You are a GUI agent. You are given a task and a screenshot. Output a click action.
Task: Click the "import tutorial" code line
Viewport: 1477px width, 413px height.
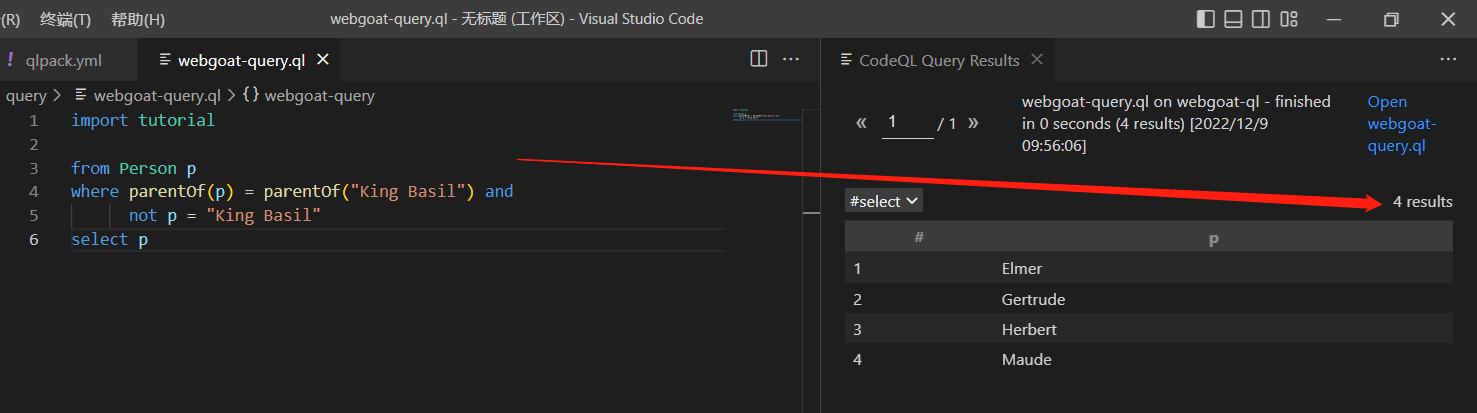[143, 120]
